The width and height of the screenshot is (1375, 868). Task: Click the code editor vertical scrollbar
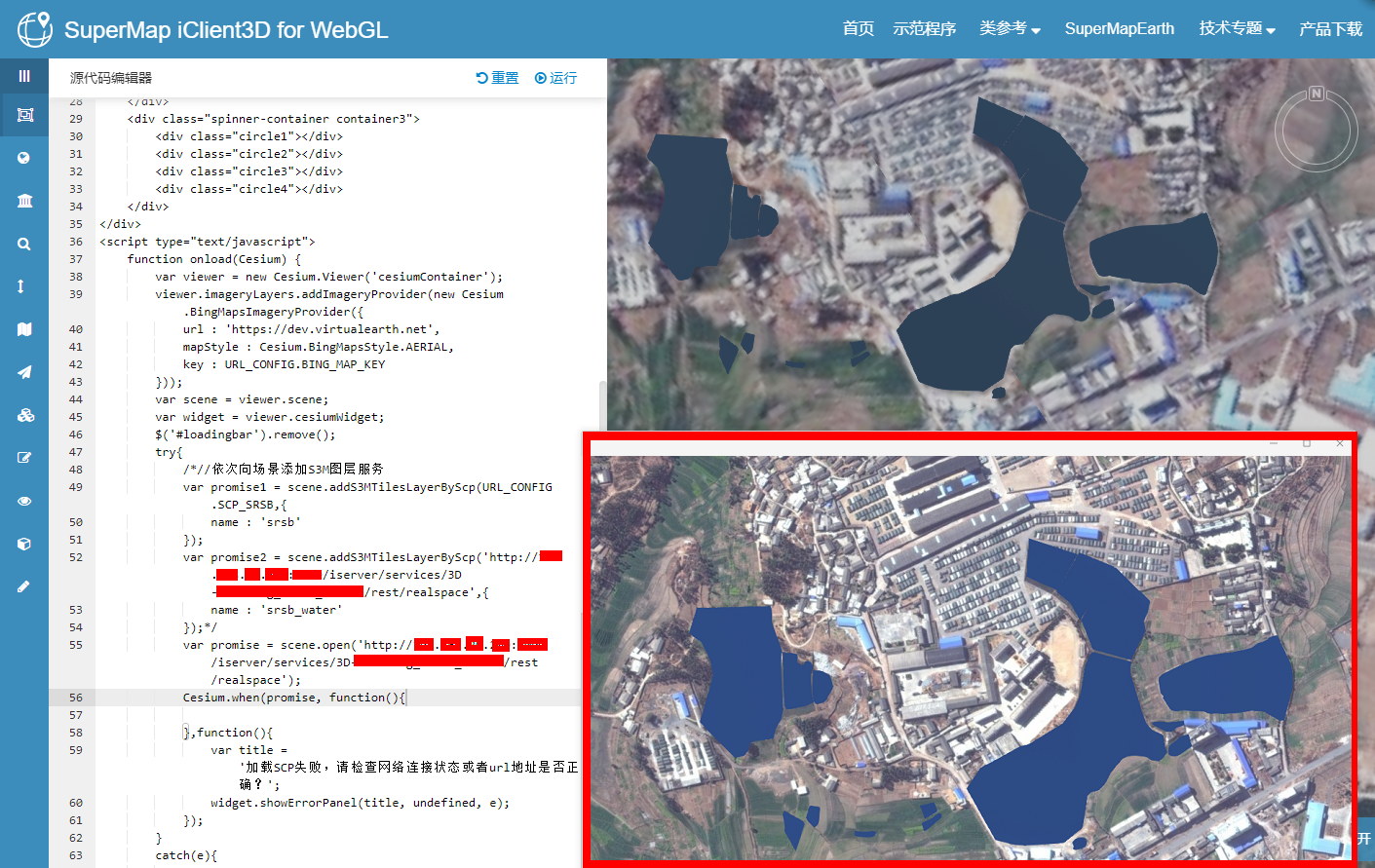[602, 404]
